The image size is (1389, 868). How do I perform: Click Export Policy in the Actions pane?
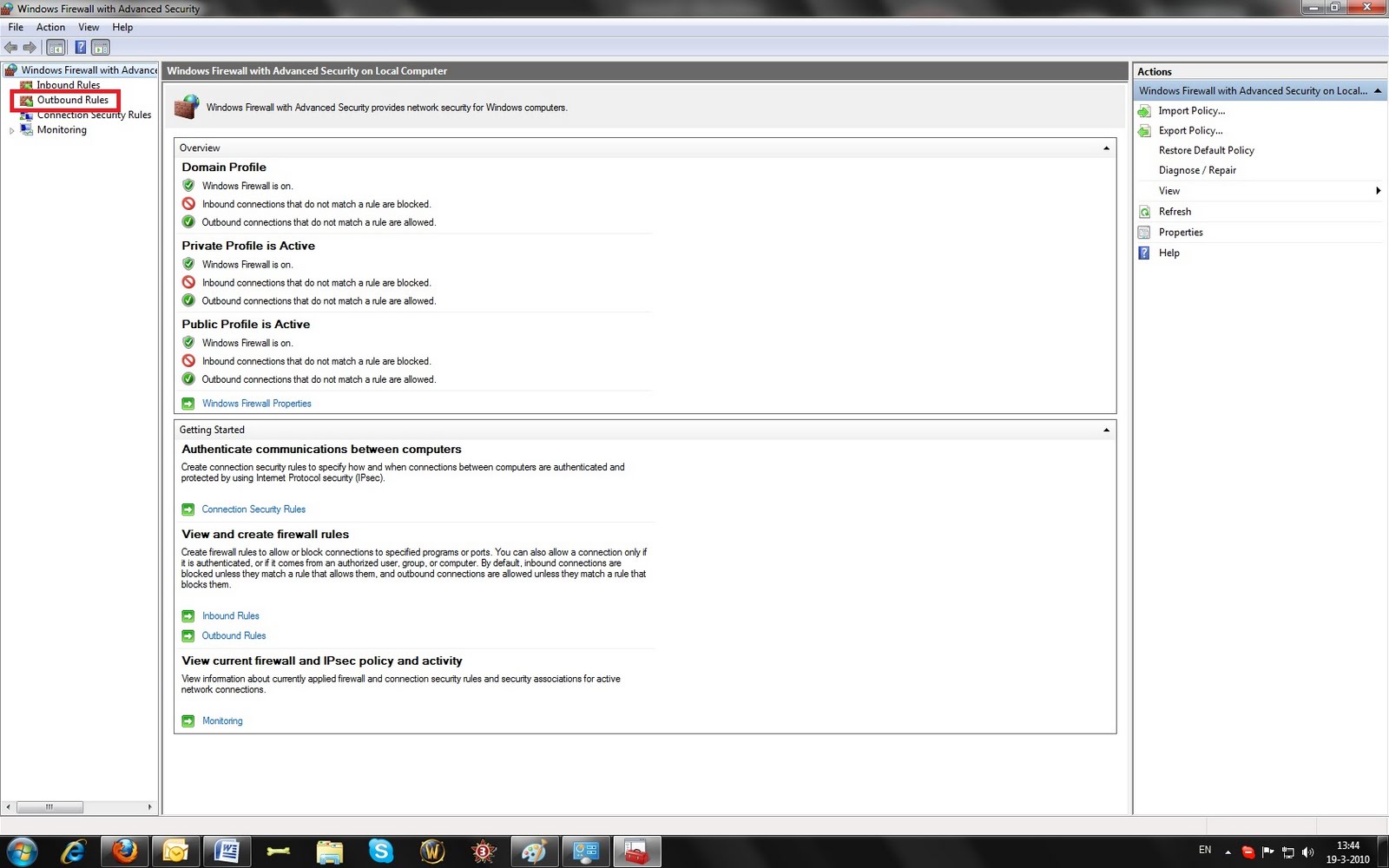pos(1190,130)
